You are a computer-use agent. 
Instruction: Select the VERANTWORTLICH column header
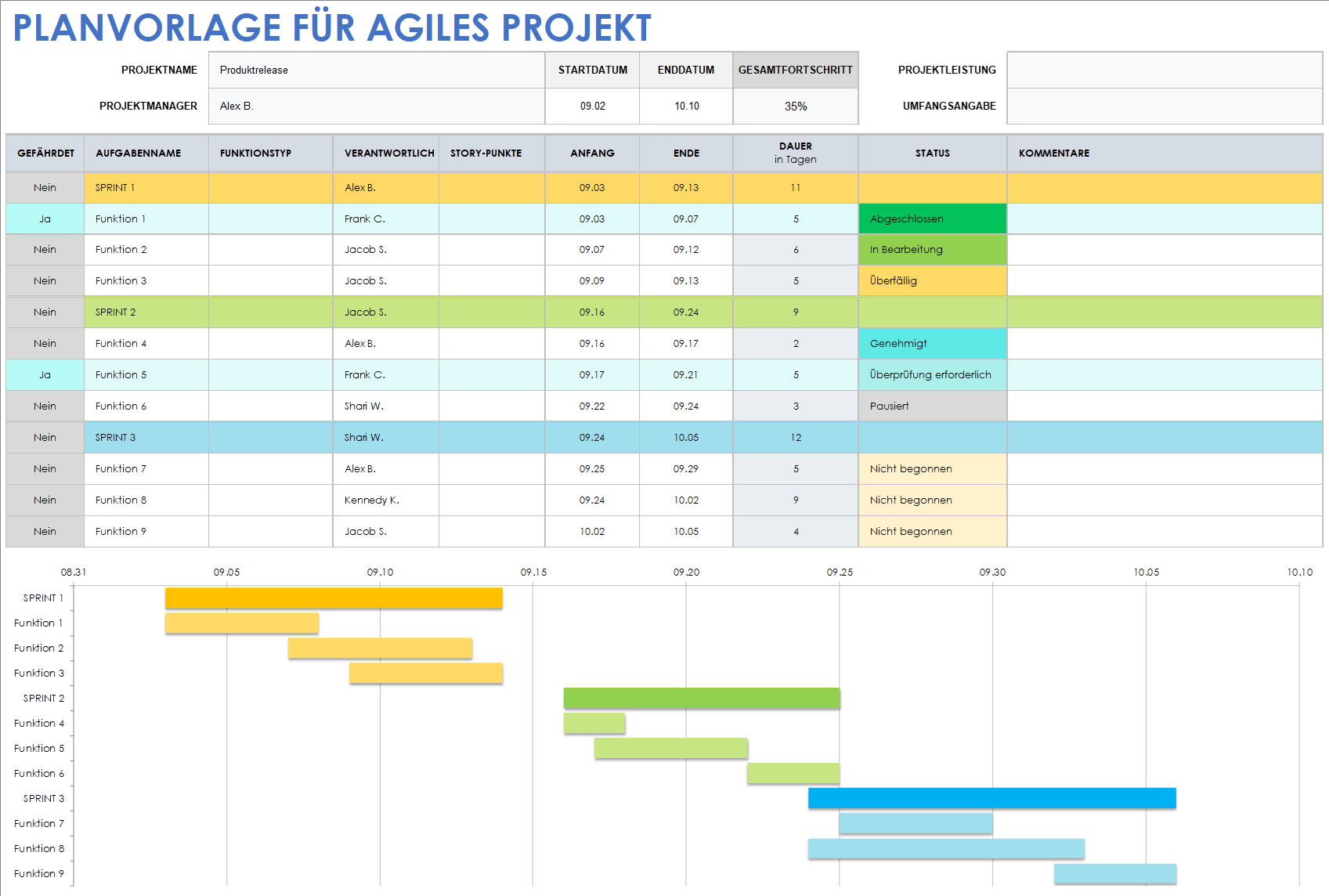[386, 153]
